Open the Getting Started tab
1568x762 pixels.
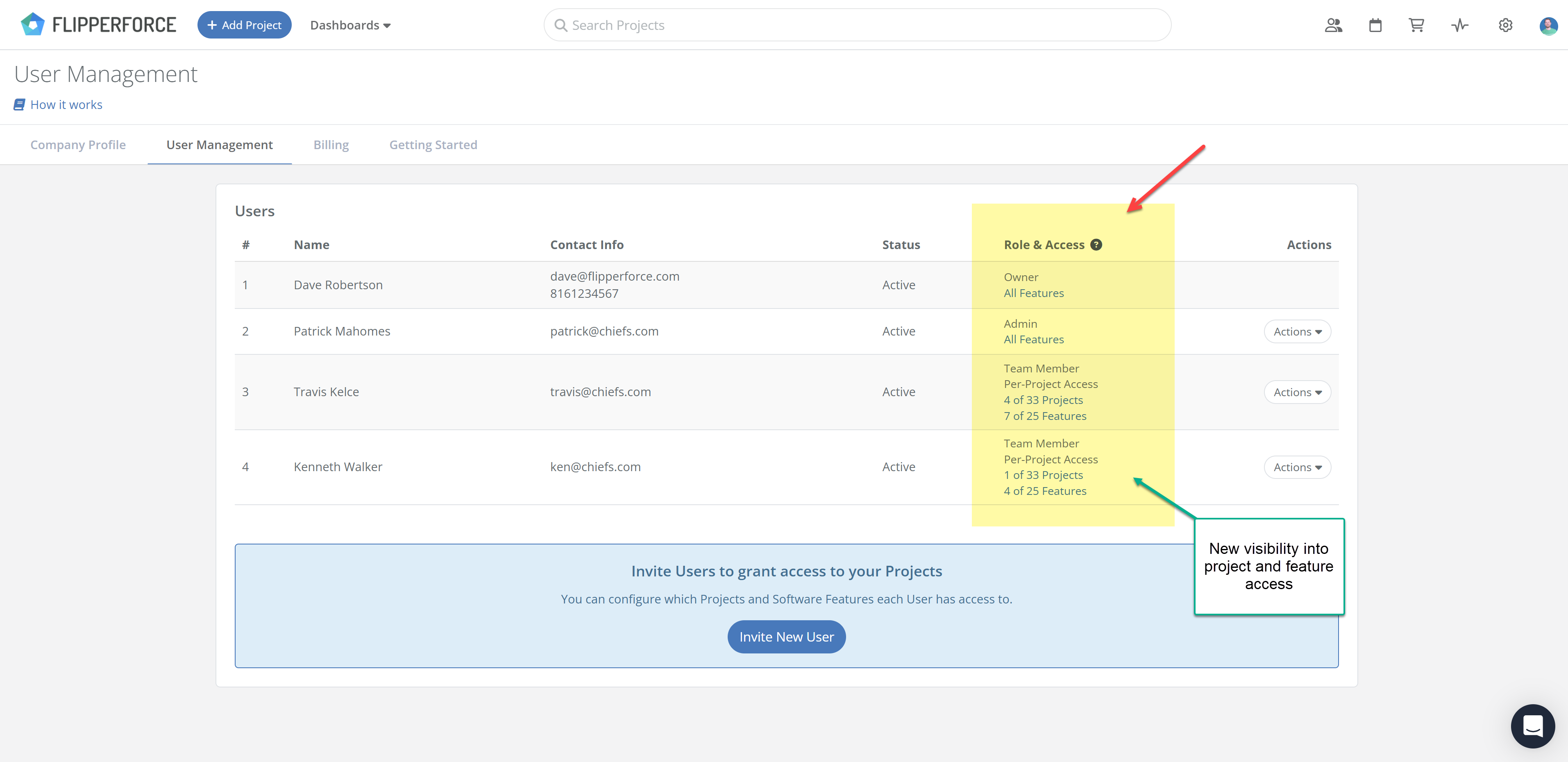coord(433,145)
